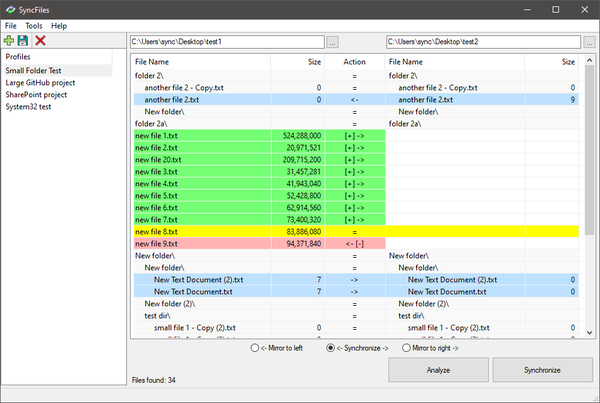This screenshot has width=600, height=403.
Task: Click the right File Name column header
Action: click(455, 62)
